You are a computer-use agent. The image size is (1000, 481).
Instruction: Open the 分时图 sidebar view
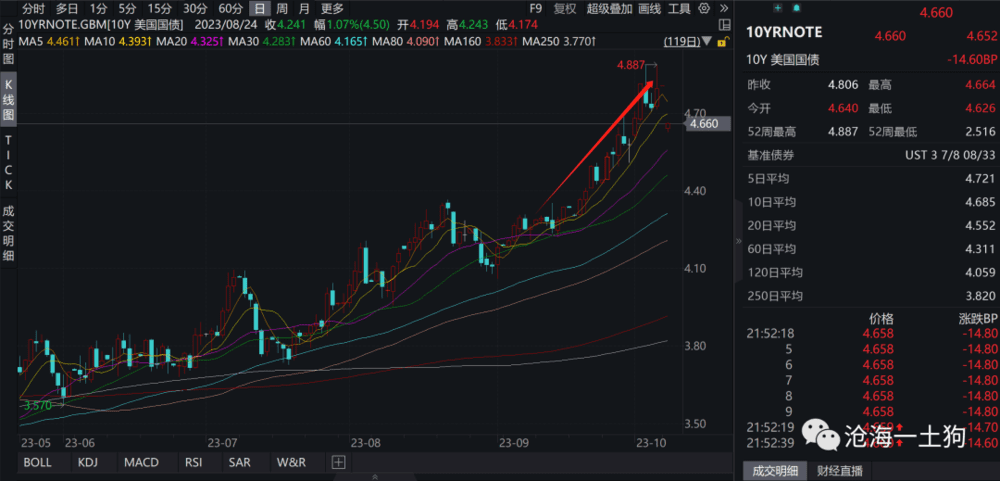click(x=8, y=46)
